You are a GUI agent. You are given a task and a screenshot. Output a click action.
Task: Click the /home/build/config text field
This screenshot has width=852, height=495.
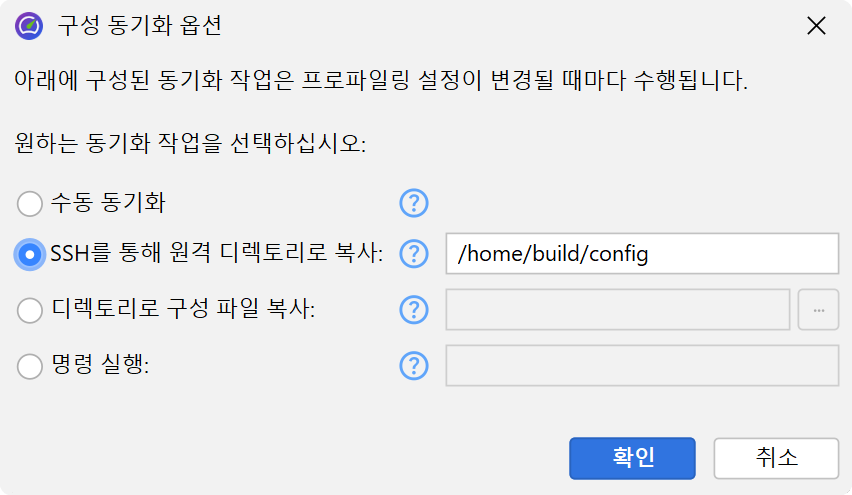(641, 254)
